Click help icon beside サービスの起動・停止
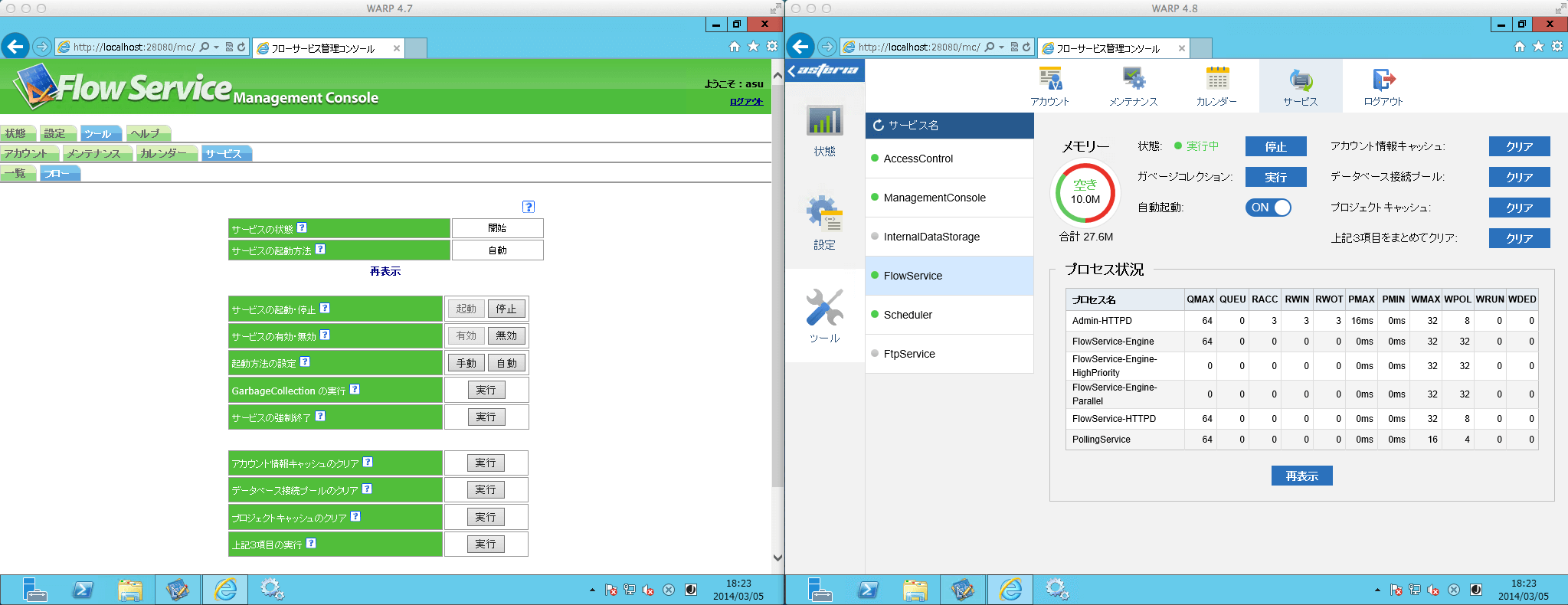This screenshot has height=605, width=1568. tap(325, 308)
